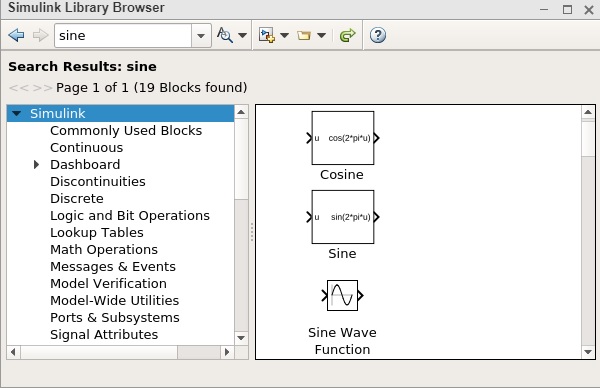Screen dimensions: 600x388
Task: Open search options dropdown arrow beside binoculars
Action: [x=242, y=35]
